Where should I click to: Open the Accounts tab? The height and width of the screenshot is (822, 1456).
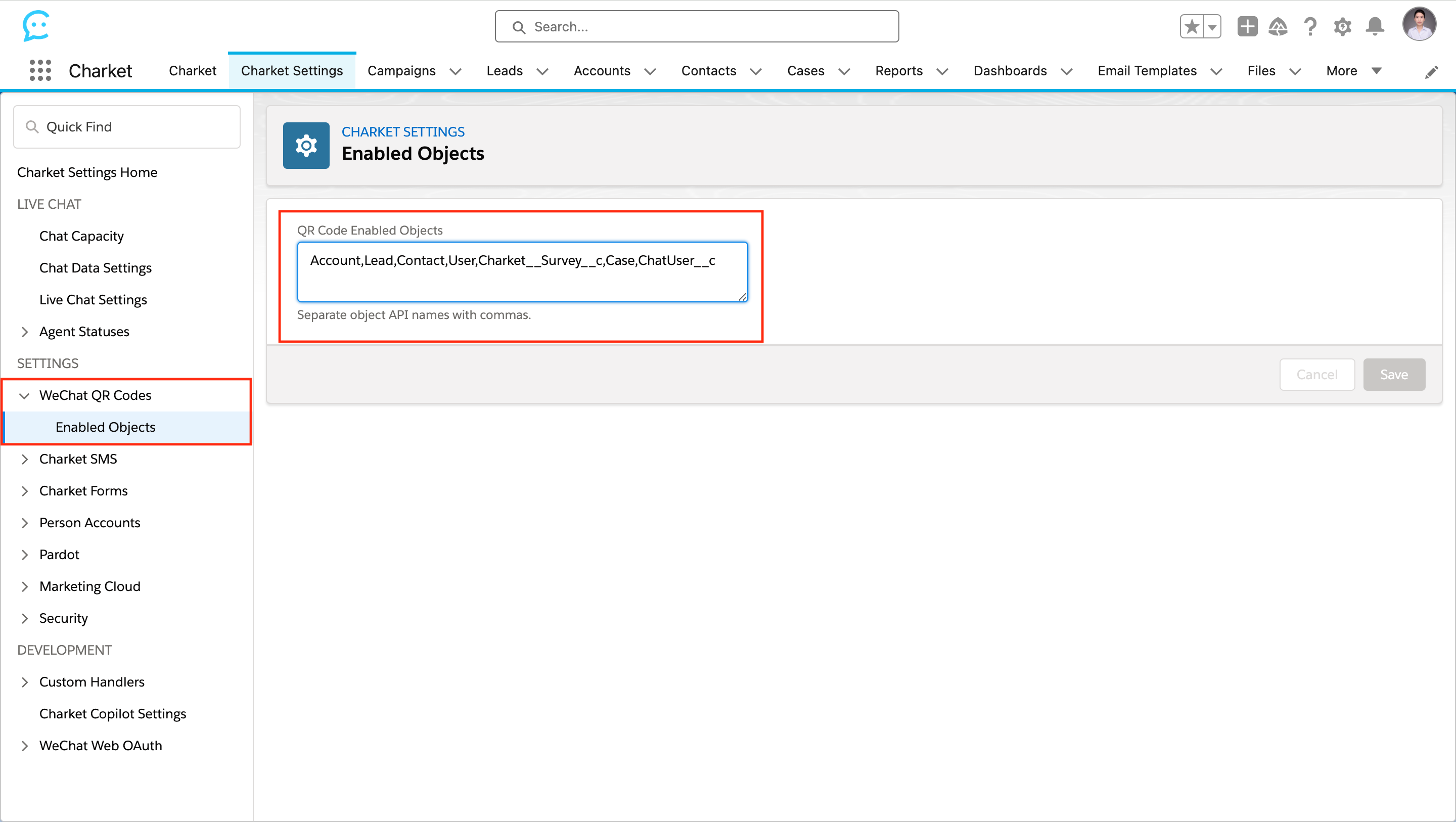coord(602,71)
